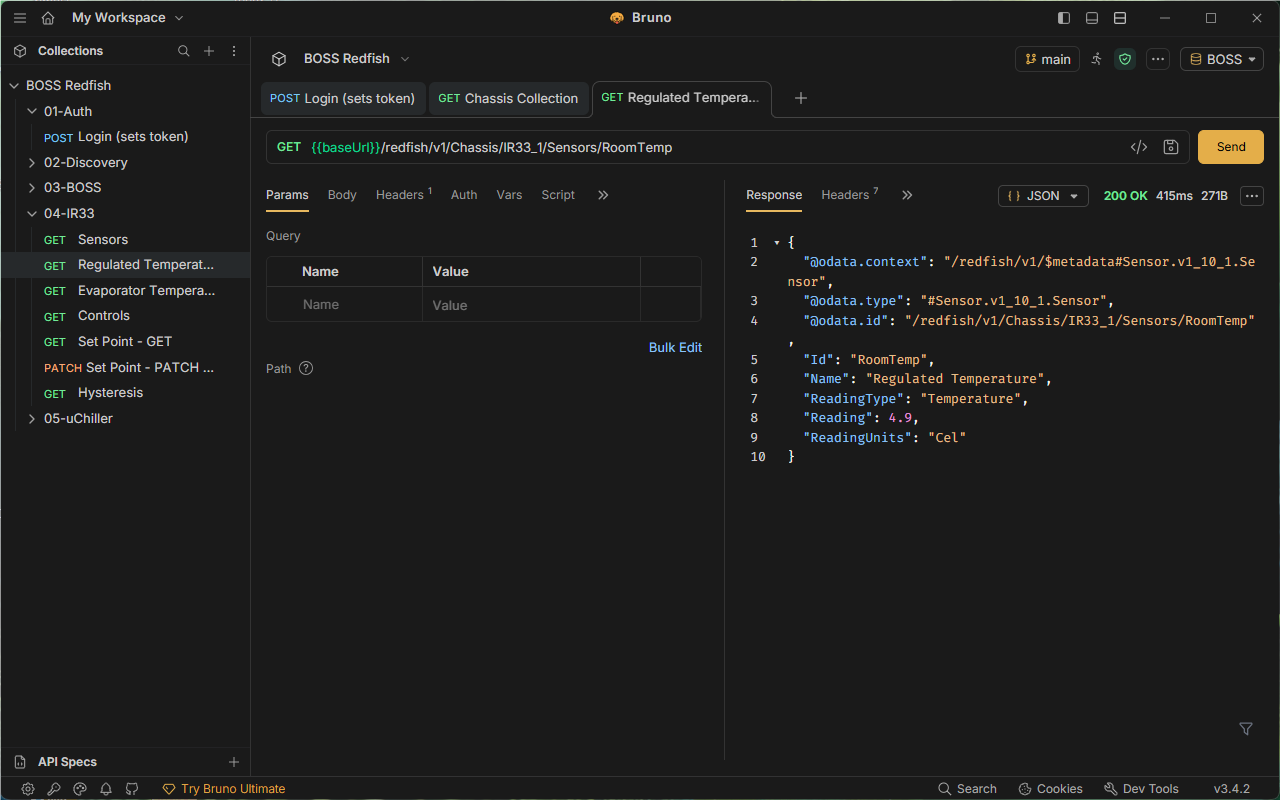Click the Send button
1280x801 pixels.
click(1231, 147)
